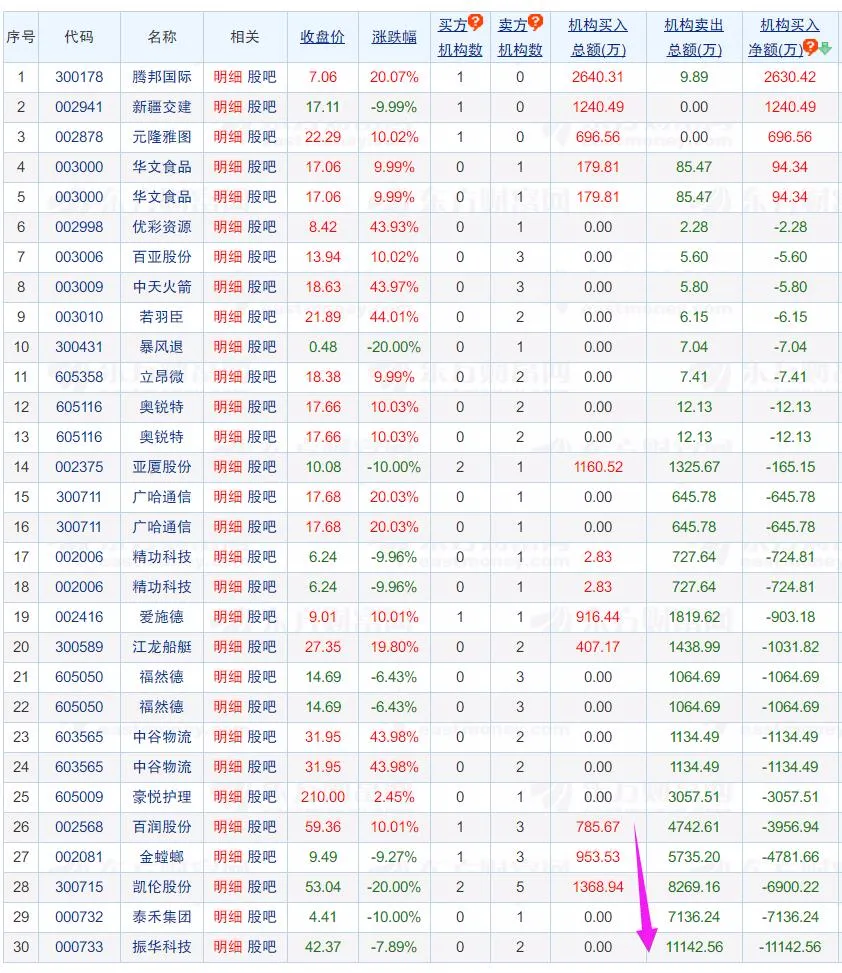842x973 pixels.
Task: Click the help icon beside 卖方机构数 header
Action: (x=535, y=20)
